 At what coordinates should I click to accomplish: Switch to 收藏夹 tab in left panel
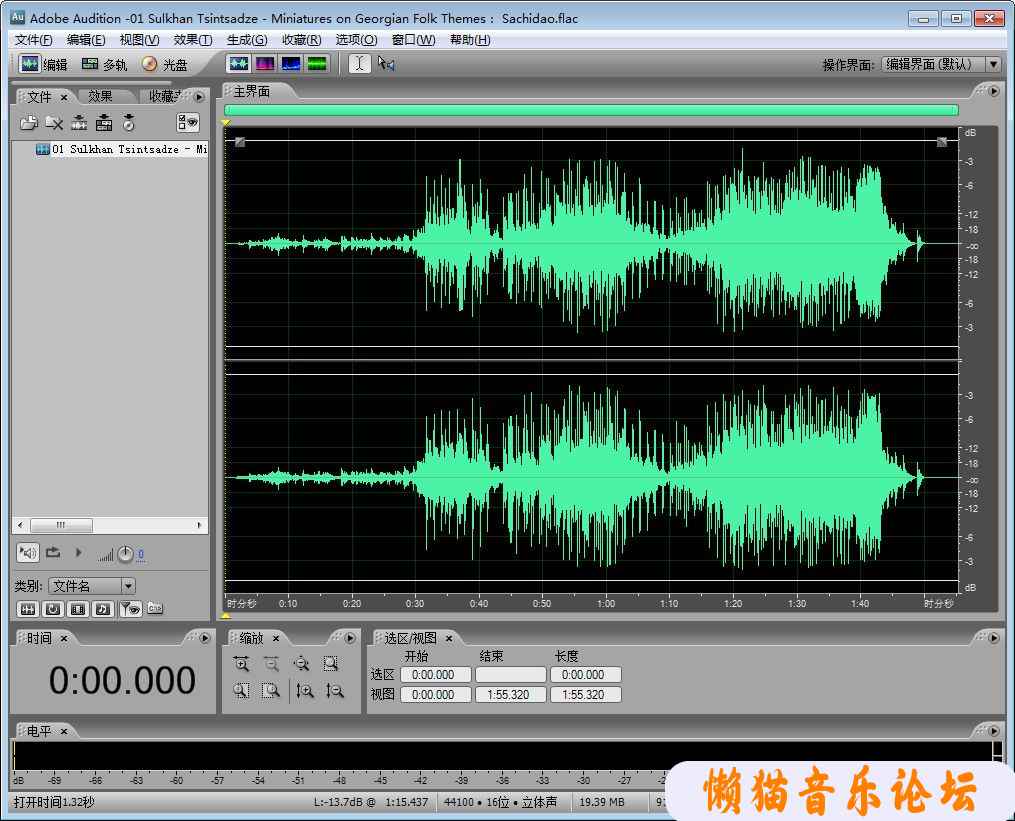coord(166,96)
